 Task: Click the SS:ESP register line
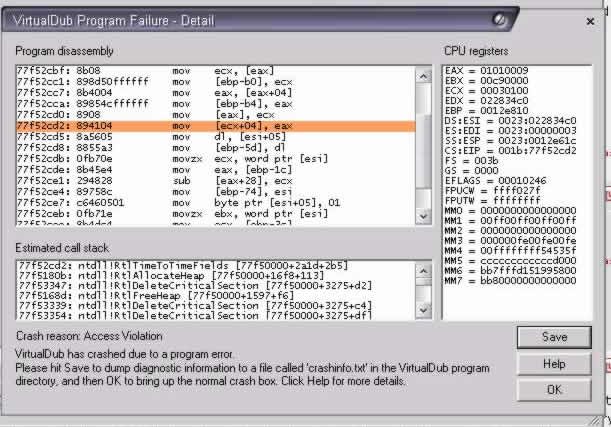(x=510, y=141)
